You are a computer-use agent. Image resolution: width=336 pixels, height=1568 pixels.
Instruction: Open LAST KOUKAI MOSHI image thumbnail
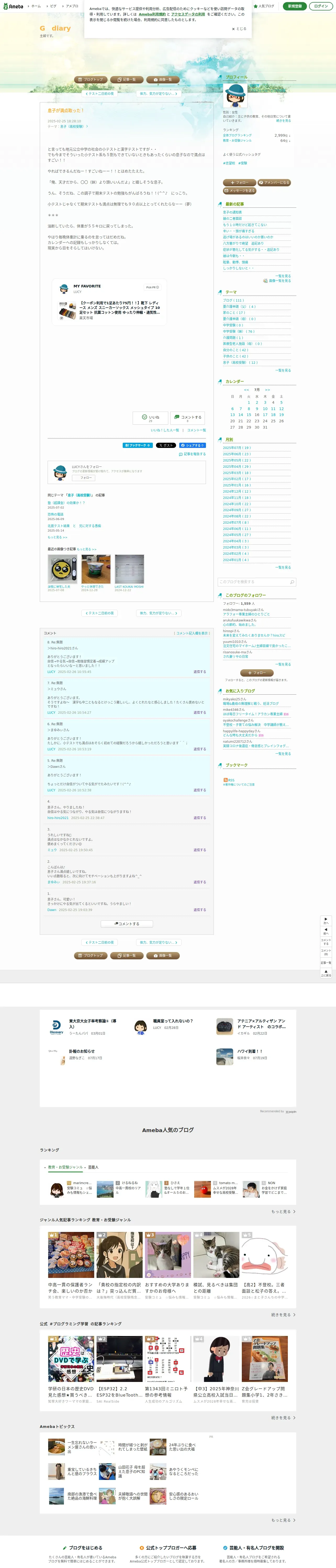click(129, 569)
